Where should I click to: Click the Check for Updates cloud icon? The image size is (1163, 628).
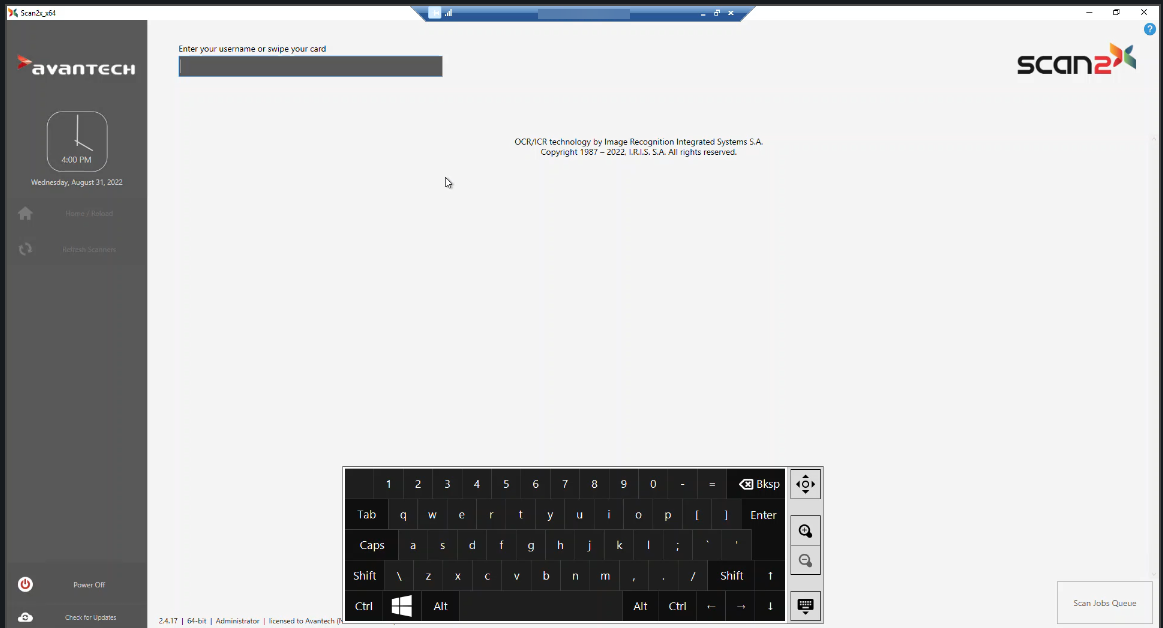pos(26,617)
